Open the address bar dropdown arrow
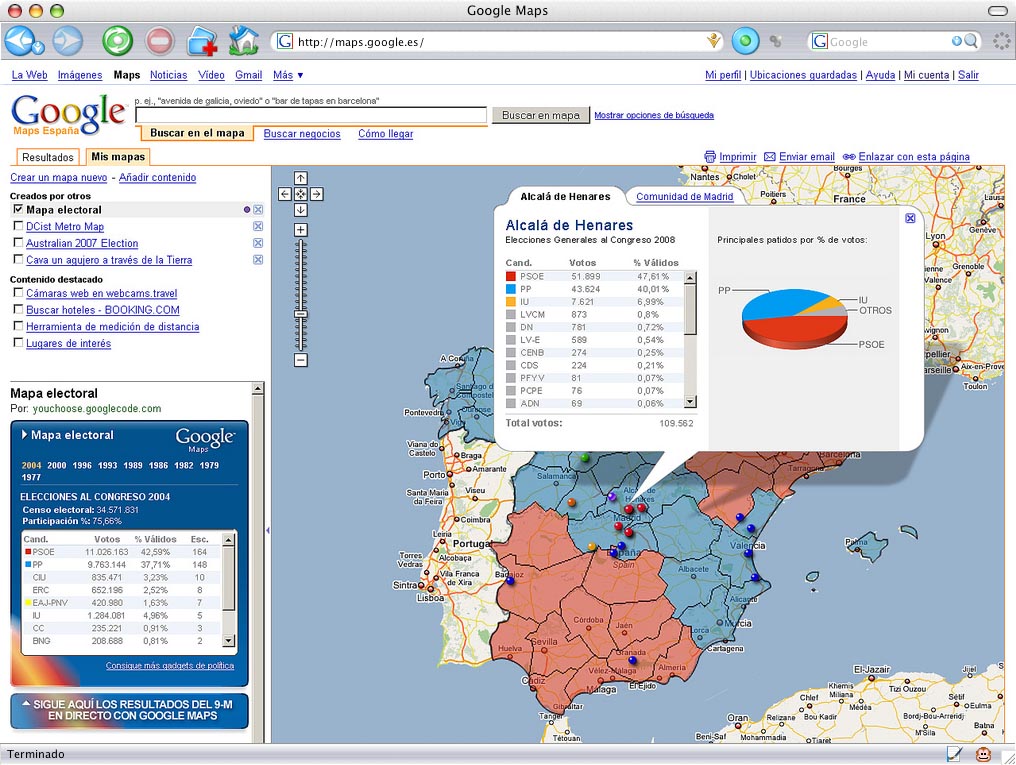The height and width of the screenshot is (765, 1016). [713, 41]
